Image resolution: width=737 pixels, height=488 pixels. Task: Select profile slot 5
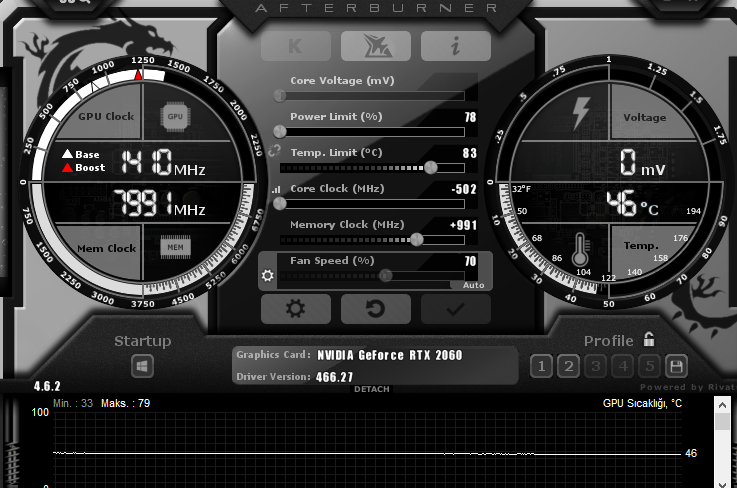(x=650, y=366)
